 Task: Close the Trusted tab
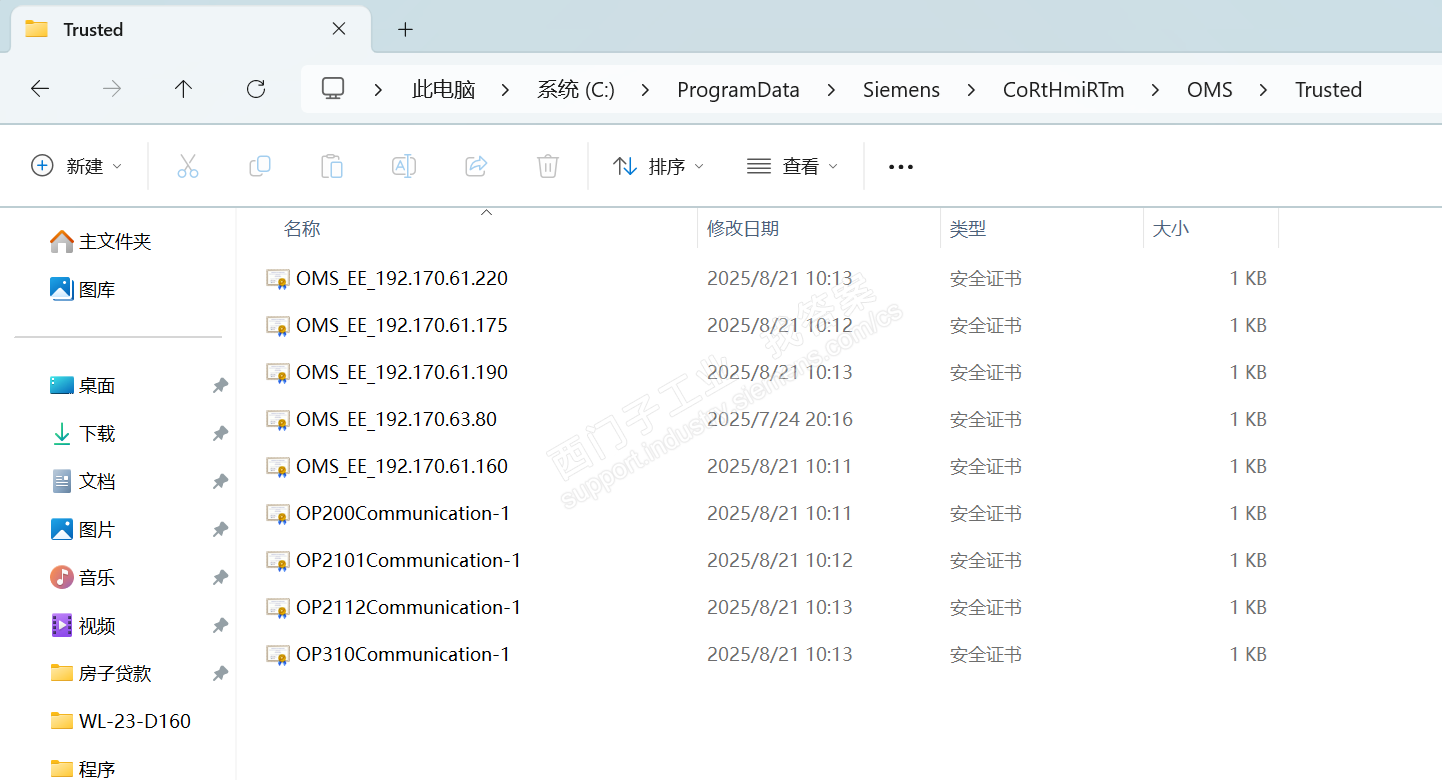pyautogui.click(x=339, y=29)
